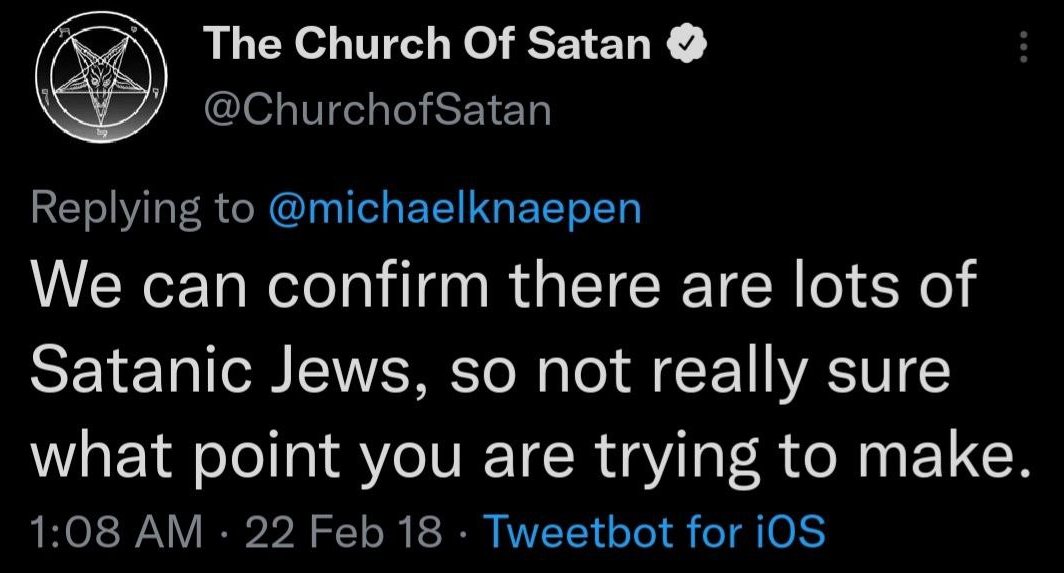Click the word iOS in the source label
This screenshot has height=573, width=1064.
pyautogui.click(x=791, y=531)
